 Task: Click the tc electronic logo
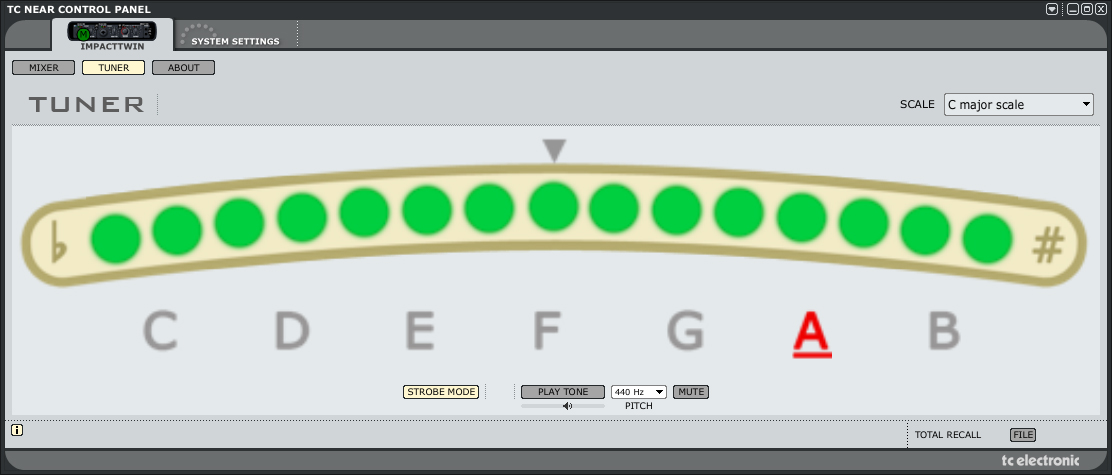click(1040, 460)
